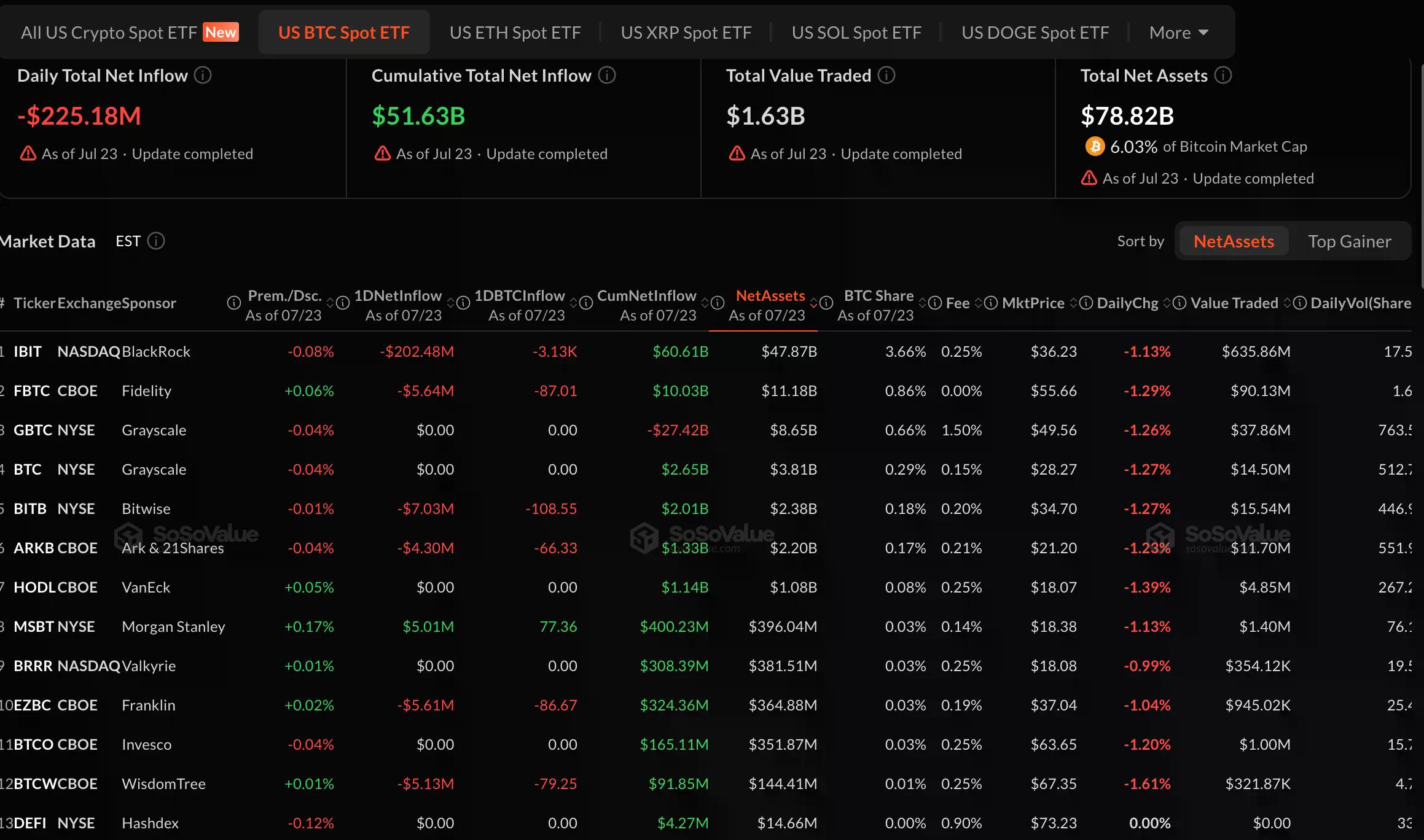Image resolution: width=1424 pixels, height=840 pixels.
Task: Click the Sponsor column header
Action: [149, 303]
